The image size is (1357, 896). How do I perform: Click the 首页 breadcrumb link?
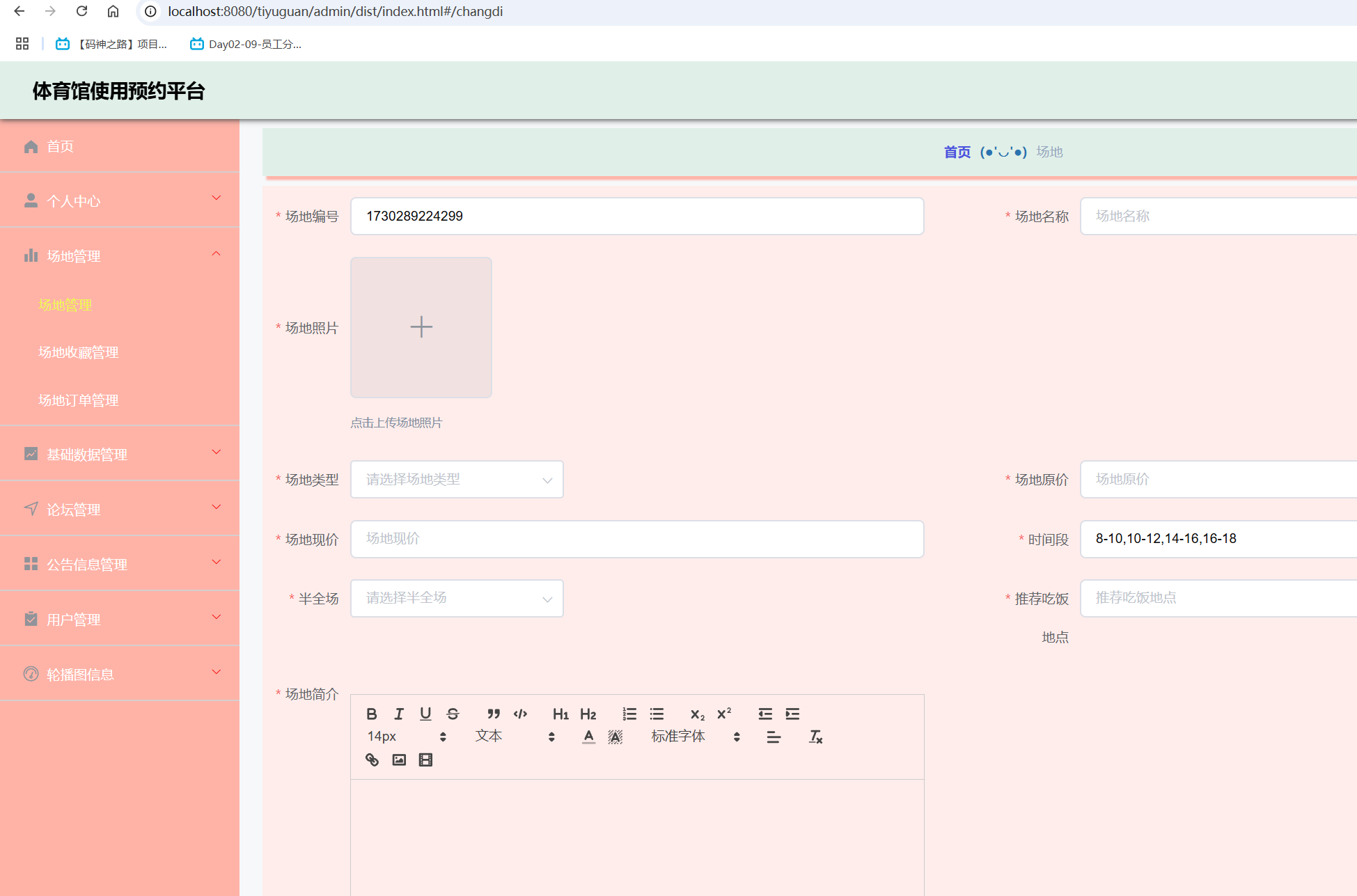[957, 152]
